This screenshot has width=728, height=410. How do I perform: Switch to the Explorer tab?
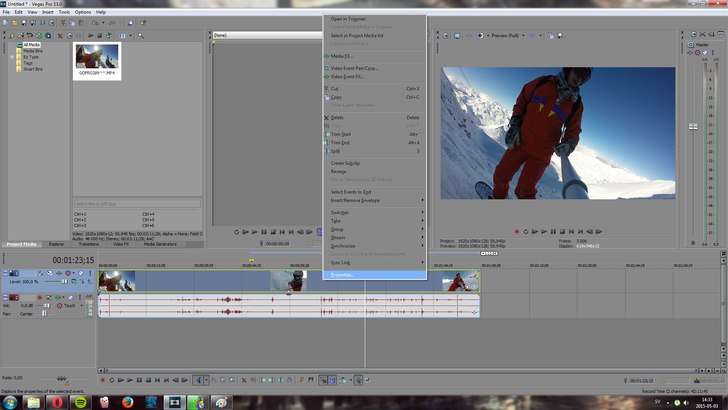56,244
